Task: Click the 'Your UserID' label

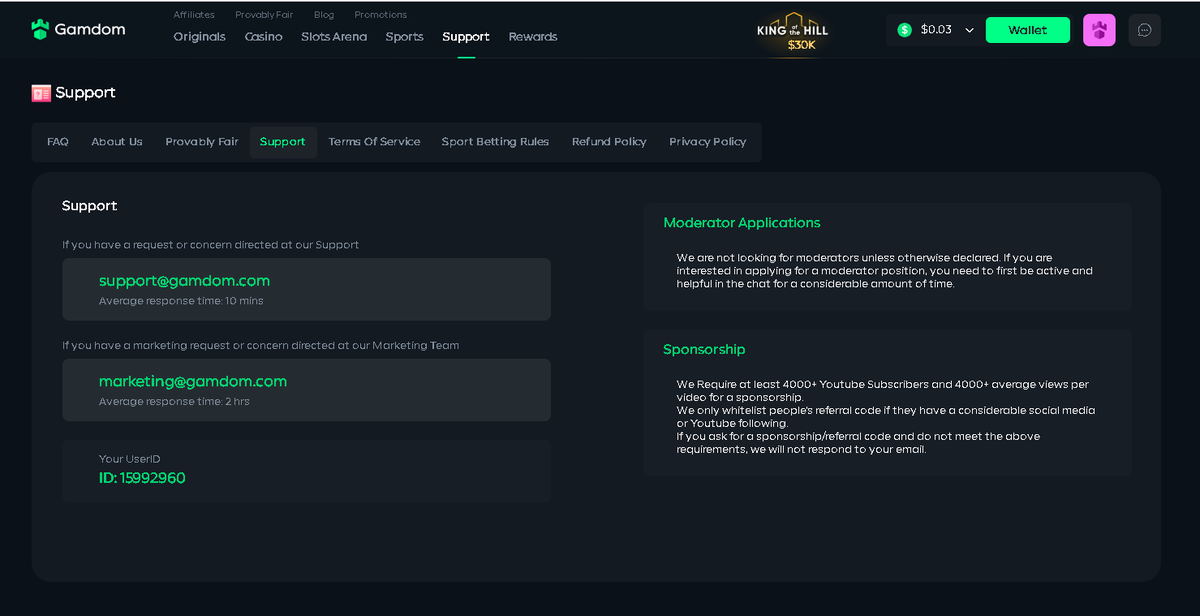Action: (x=130, y=459)
